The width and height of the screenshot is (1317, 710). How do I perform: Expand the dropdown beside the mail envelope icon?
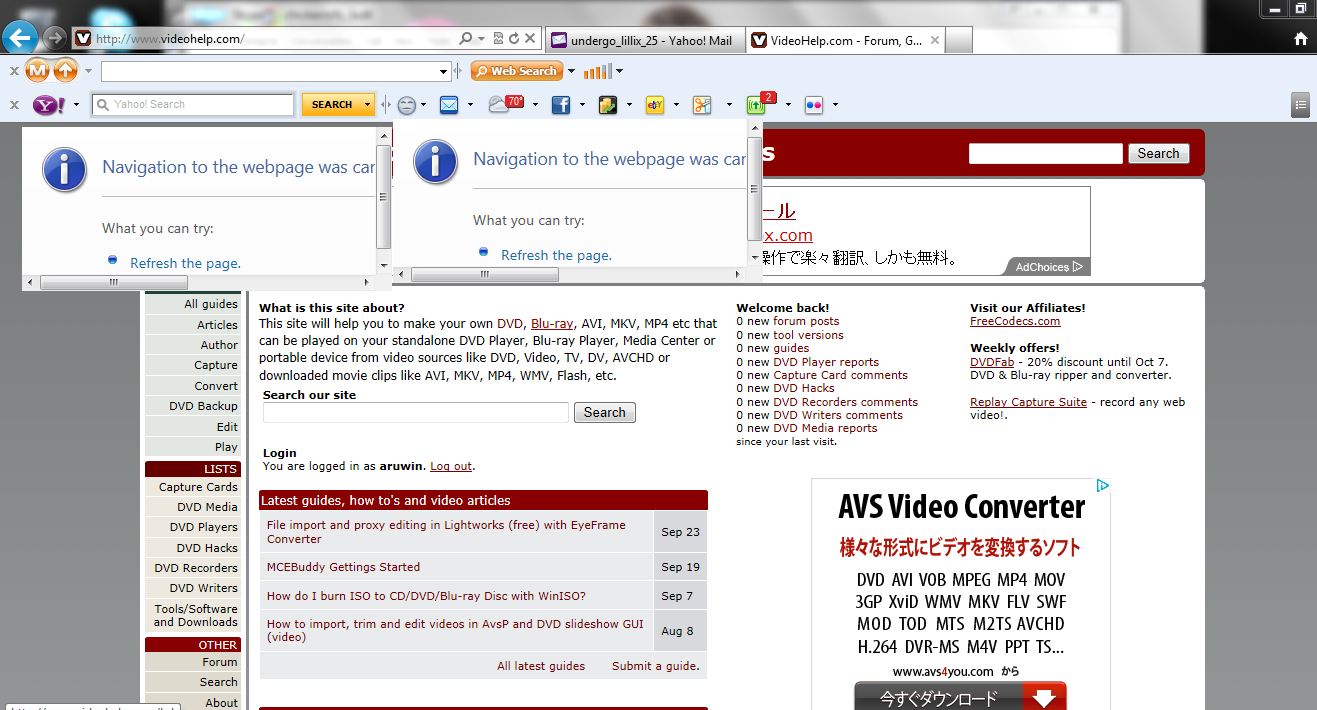(470, 104)
